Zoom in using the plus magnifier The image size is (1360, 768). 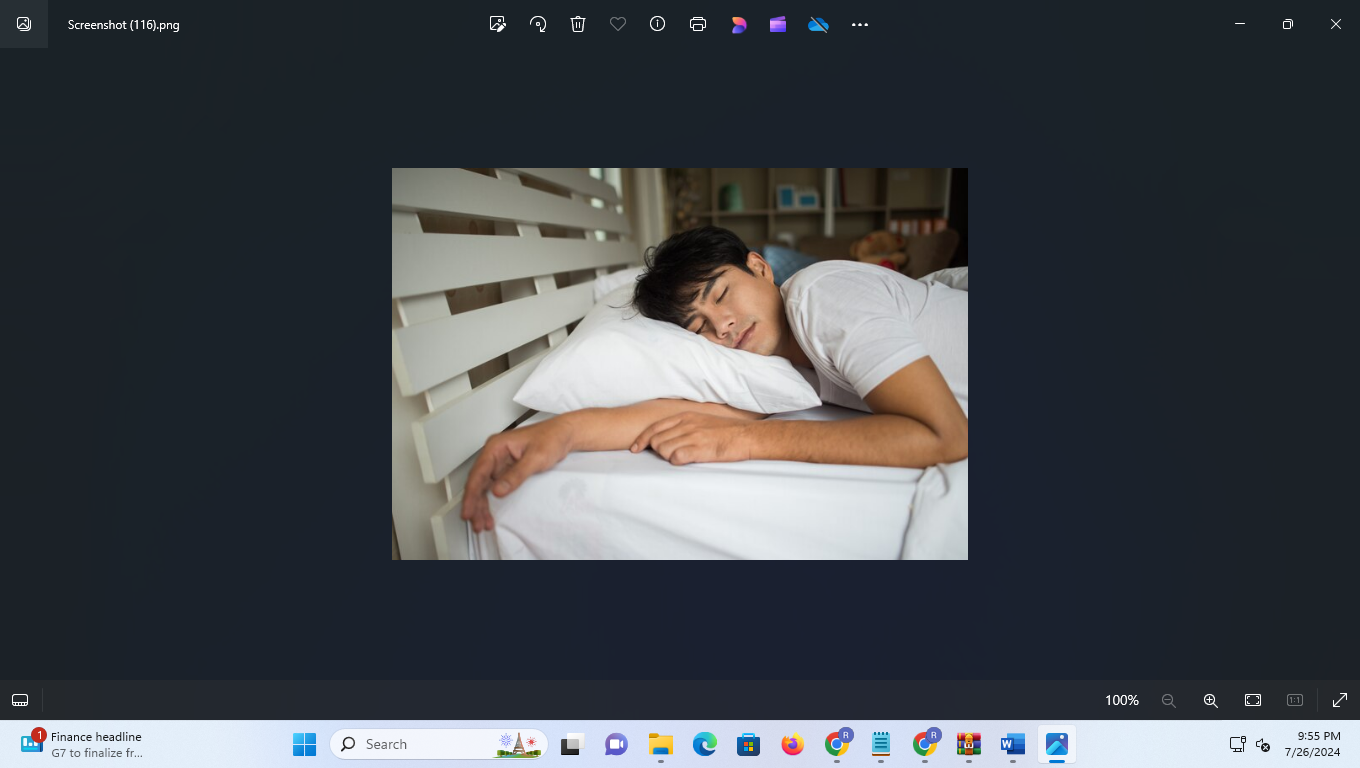[1210, 700]
